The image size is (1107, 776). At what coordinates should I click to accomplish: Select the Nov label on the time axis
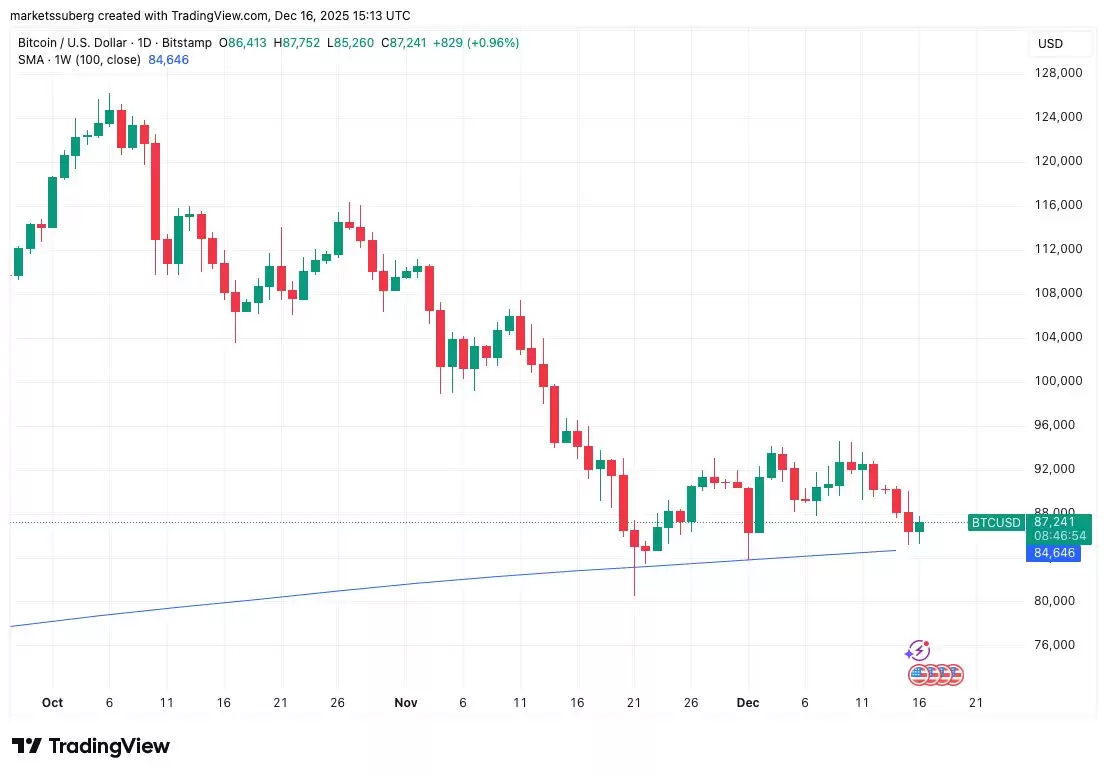[x=406, y=703]
